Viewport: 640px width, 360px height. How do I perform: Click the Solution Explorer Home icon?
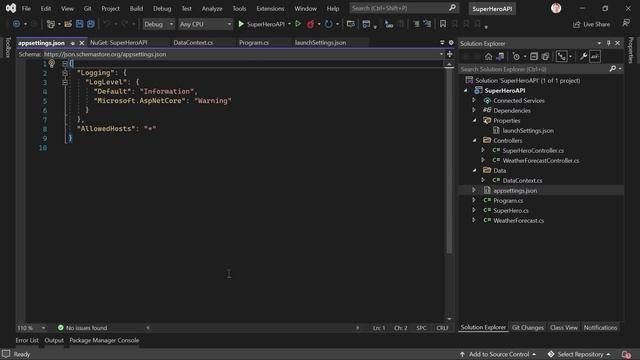click(488, 56)
